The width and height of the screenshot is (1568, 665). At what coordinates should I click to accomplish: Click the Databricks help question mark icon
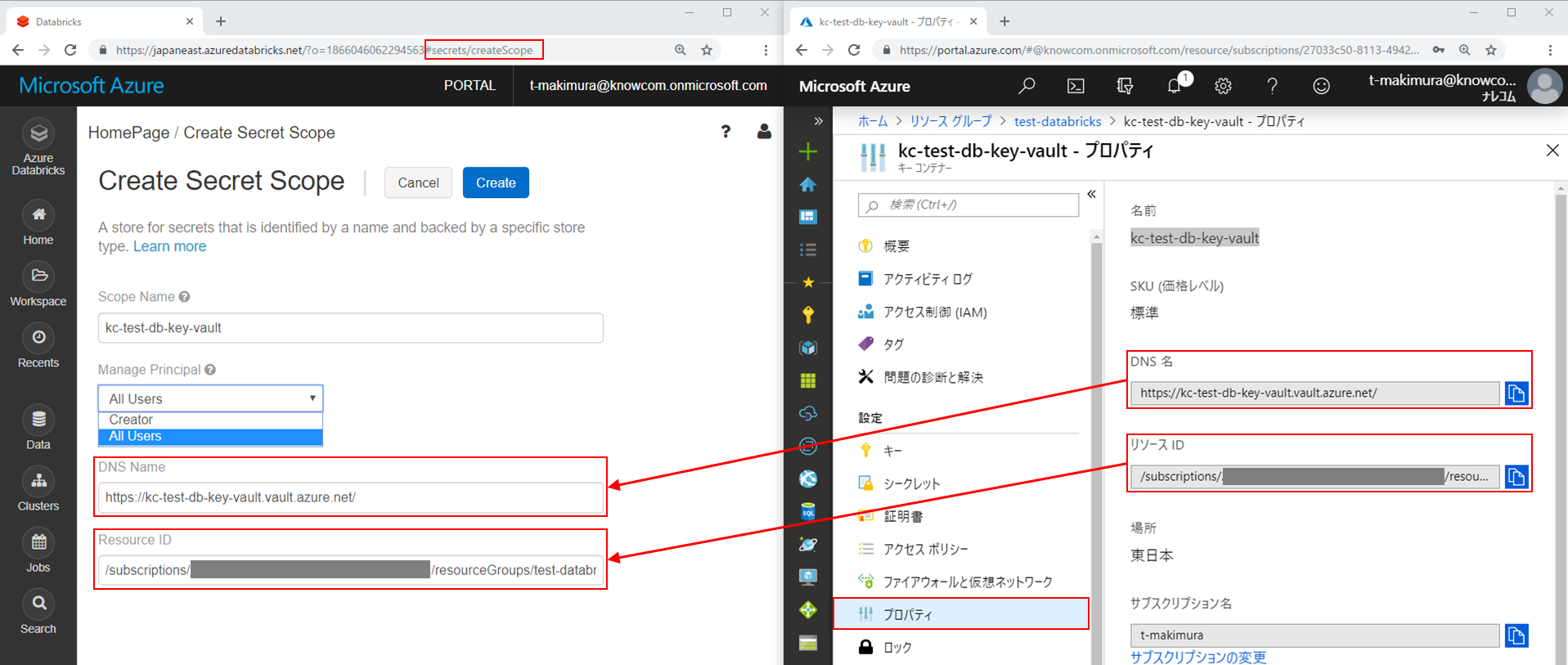(726, 132)
